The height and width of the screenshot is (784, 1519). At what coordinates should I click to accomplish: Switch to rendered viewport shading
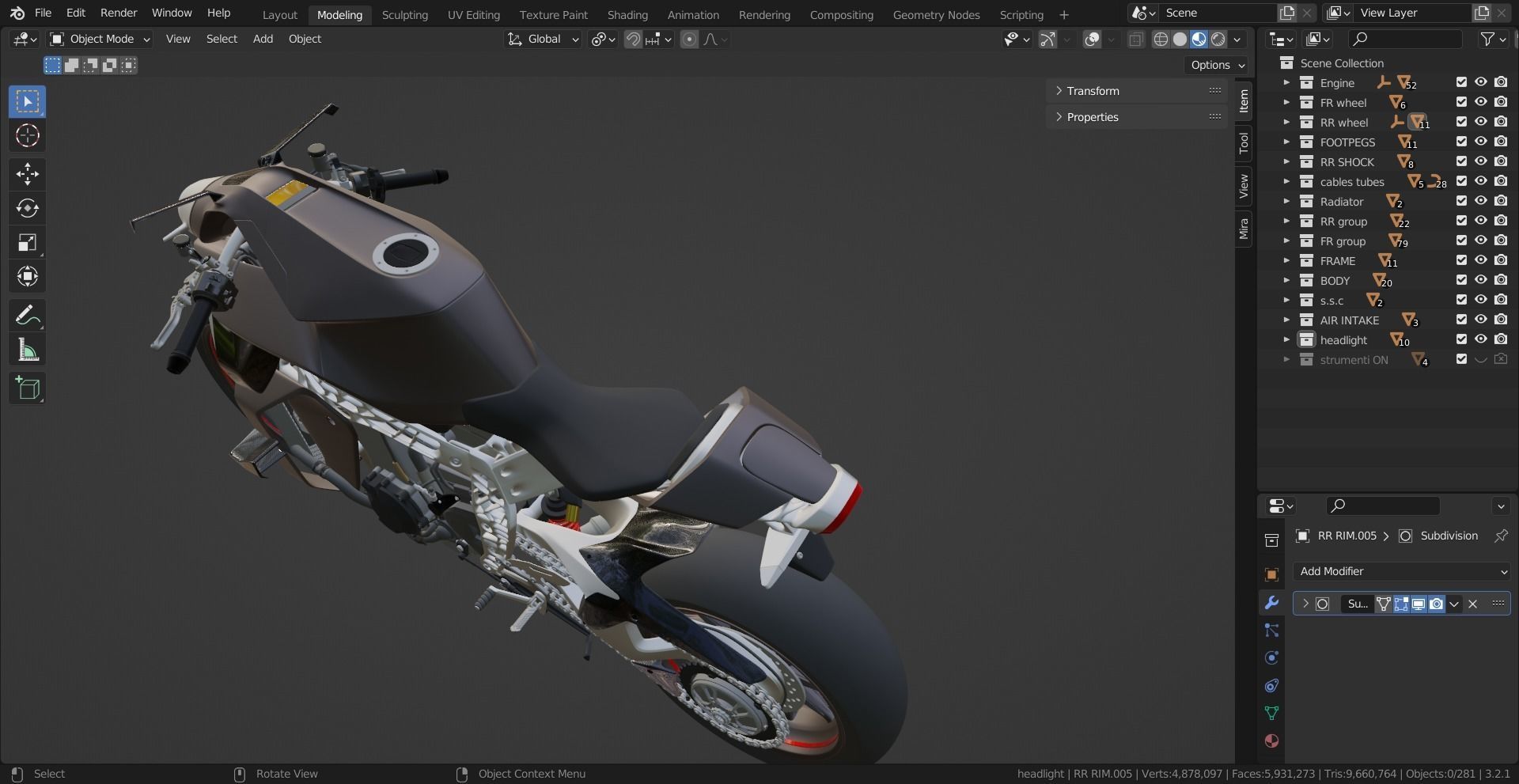(1218, 40)
